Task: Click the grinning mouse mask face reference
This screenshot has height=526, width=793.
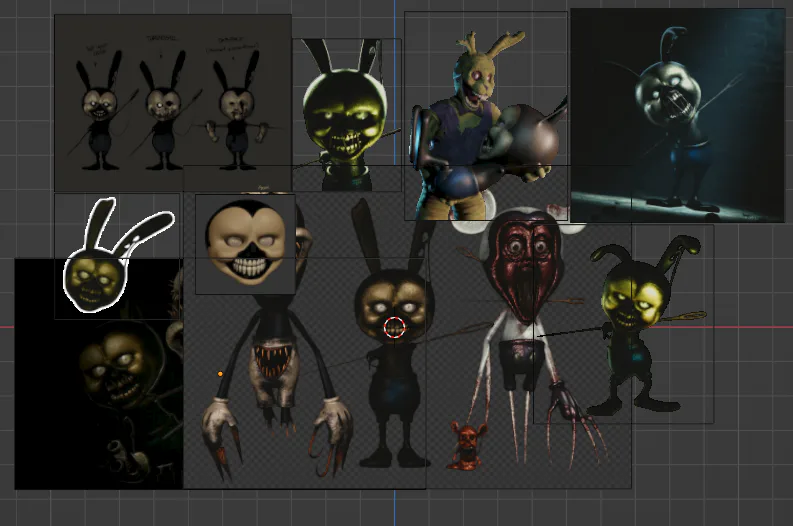Action: tap(245, 244)
